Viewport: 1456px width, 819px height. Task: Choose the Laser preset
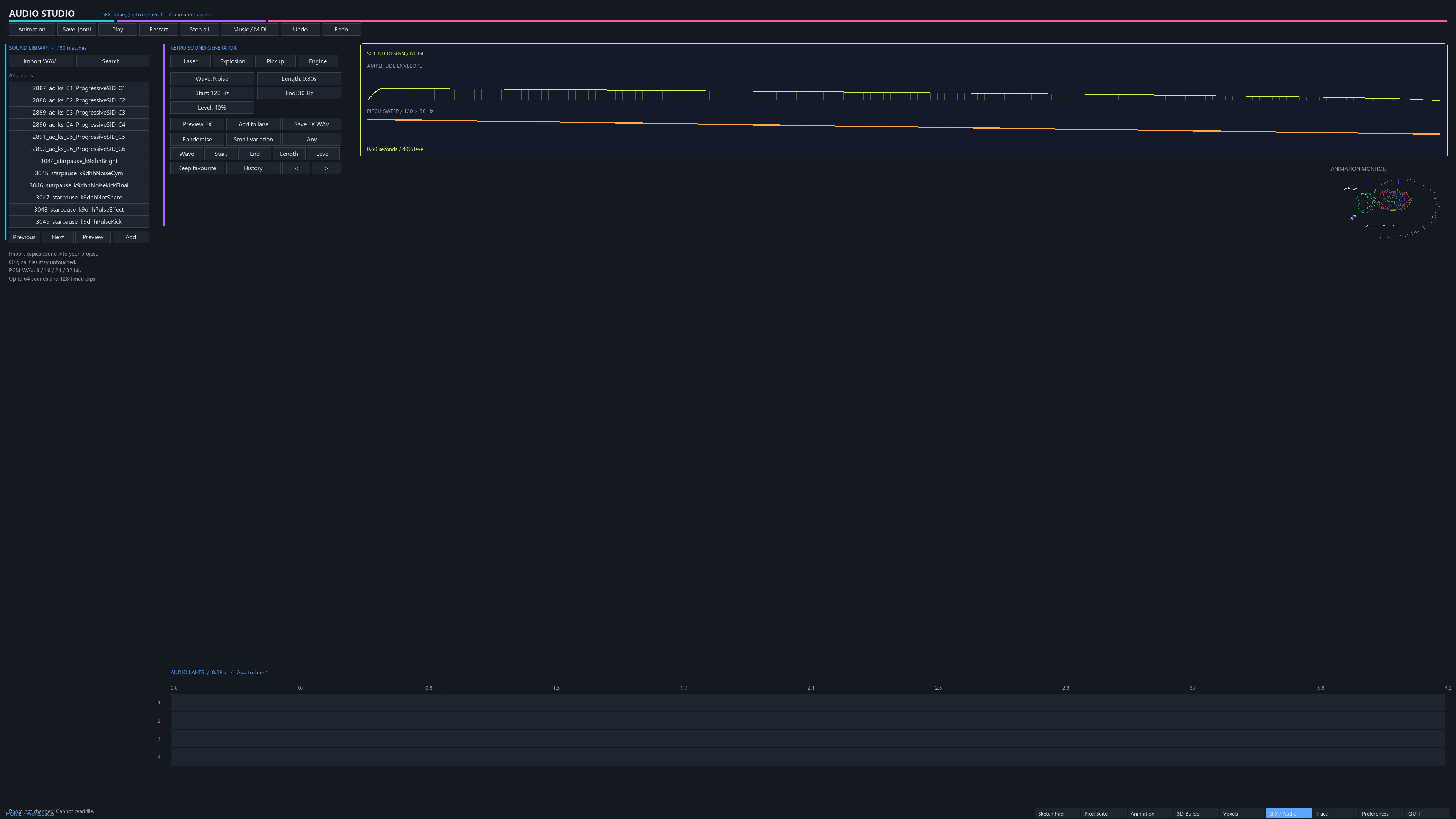190,61
